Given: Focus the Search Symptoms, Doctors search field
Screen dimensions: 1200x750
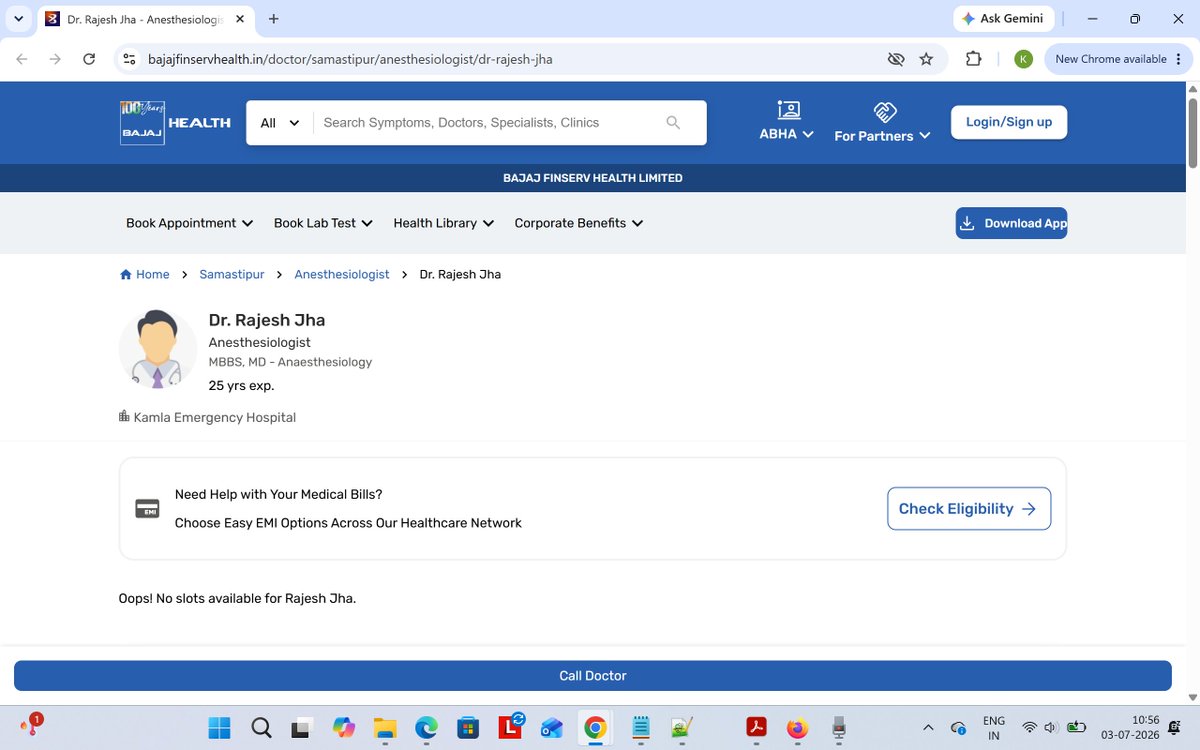Looking at the screenshot, I should point(490,123).
